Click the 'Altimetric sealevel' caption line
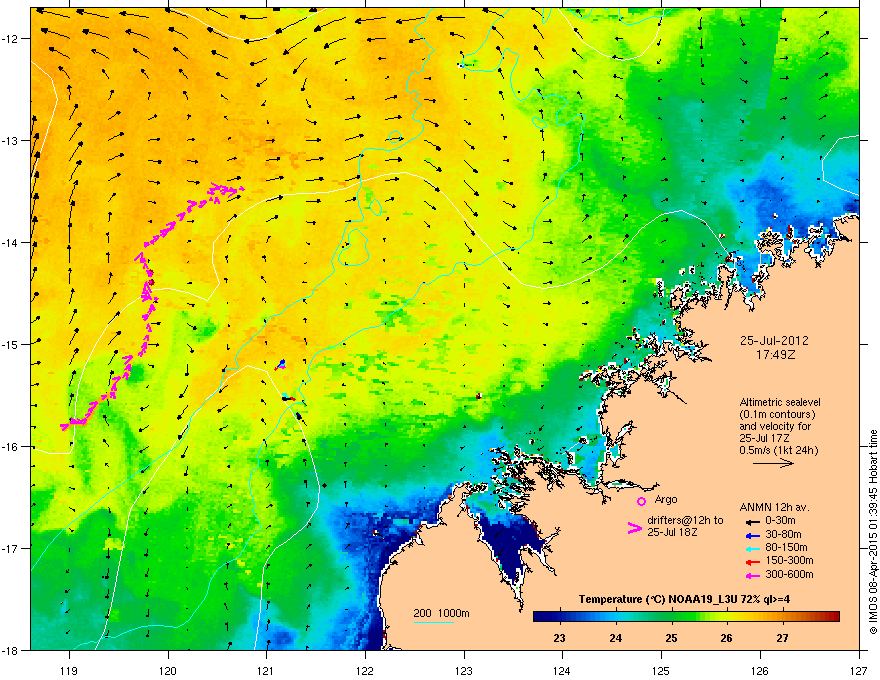This screenshot has width=880, height=680. pos(780,402)
